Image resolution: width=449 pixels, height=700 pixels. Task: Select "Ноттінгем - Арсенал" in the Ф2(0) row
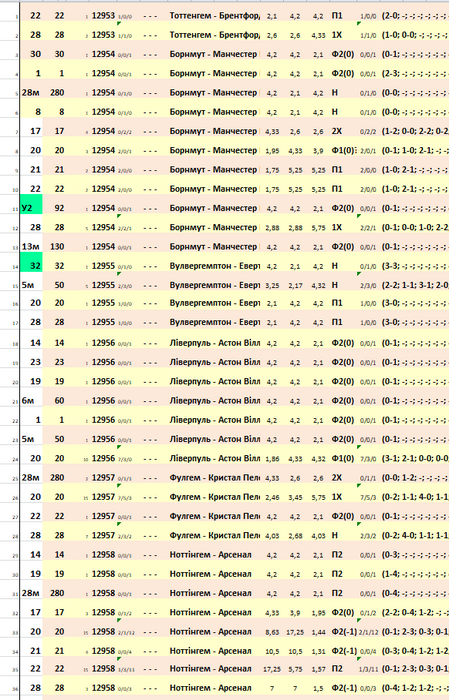210,612
